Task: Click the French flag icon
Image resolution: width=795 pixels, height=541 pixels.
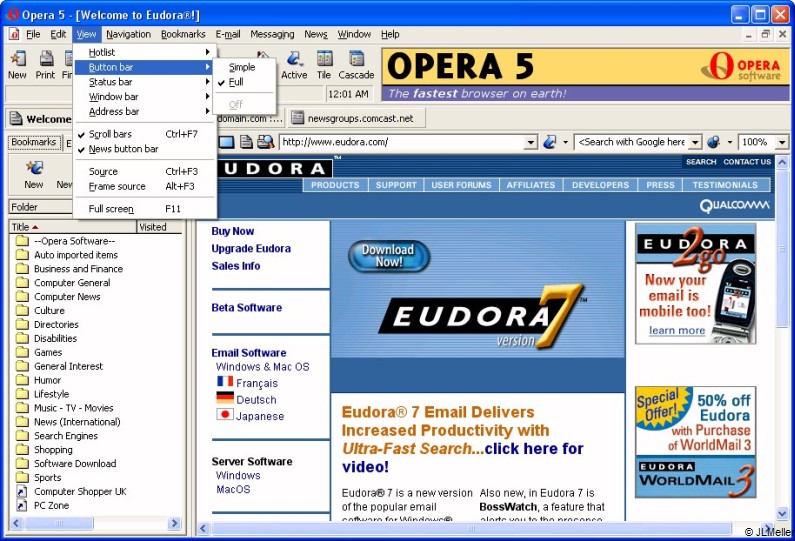Action: pyautogui.click(x=225, y=381)
